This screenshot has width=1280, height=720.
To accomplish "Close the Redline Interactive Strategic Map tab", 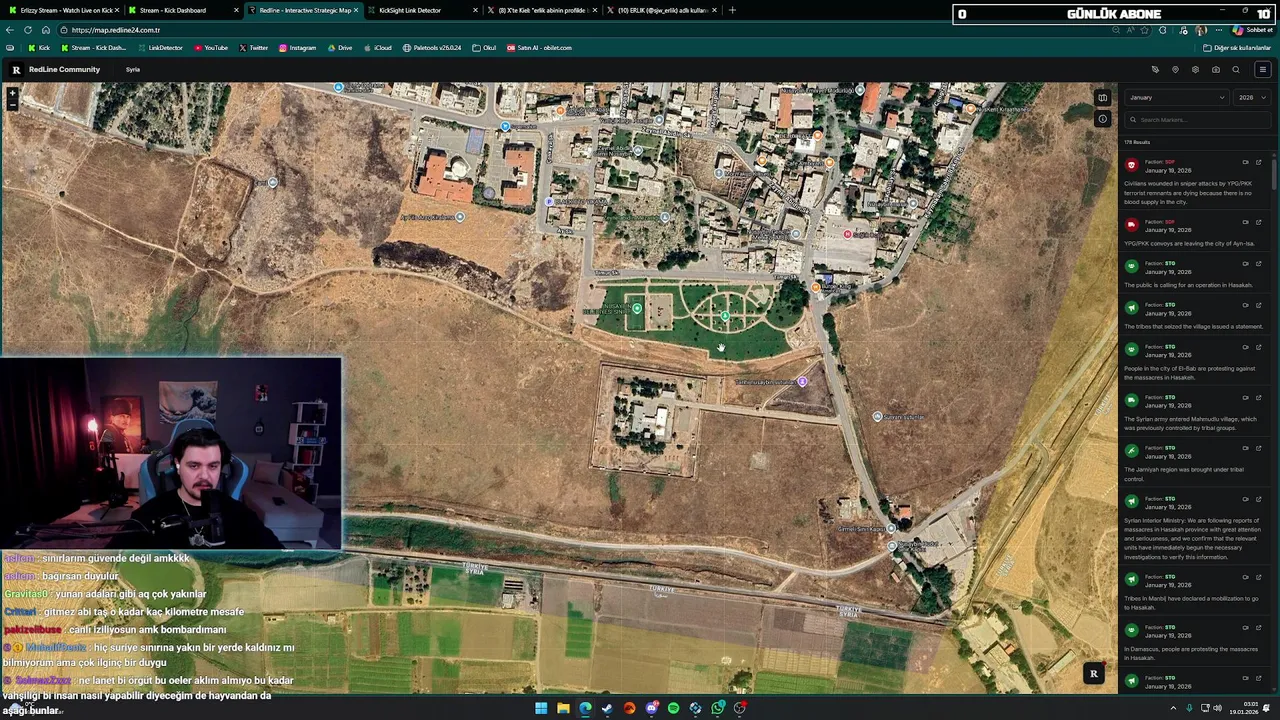I will 356,10.
